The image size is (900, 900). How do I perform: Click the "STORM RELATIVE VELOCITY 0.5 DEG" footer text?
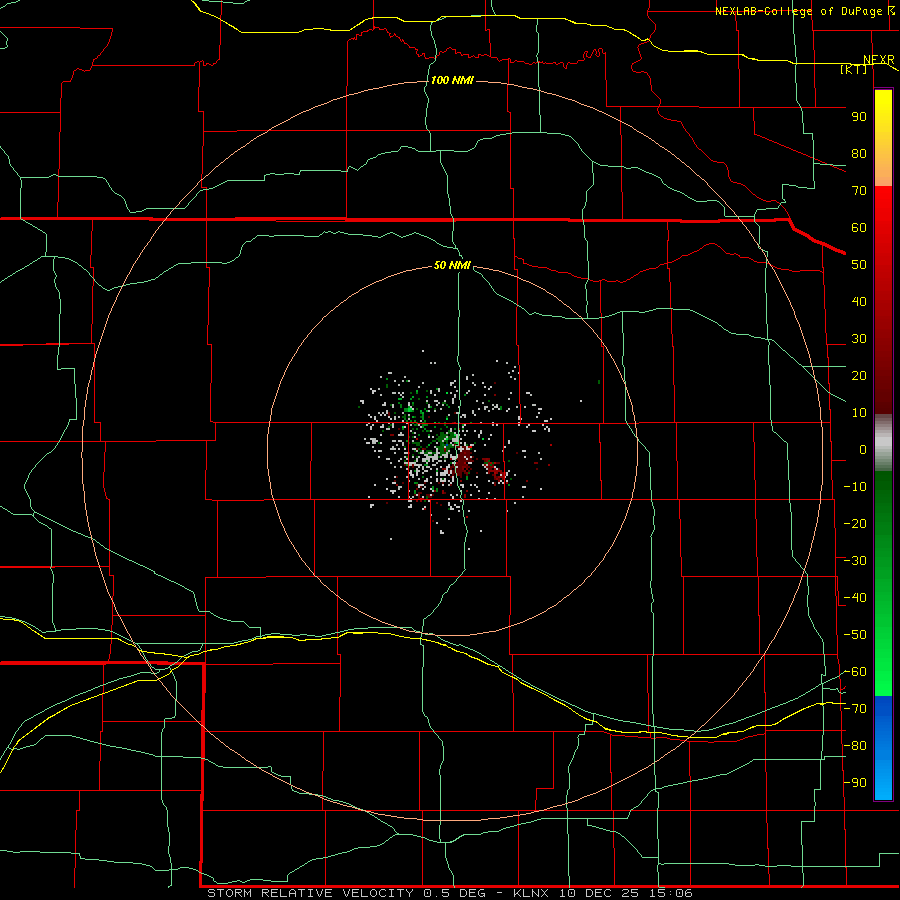click(346, 893)
